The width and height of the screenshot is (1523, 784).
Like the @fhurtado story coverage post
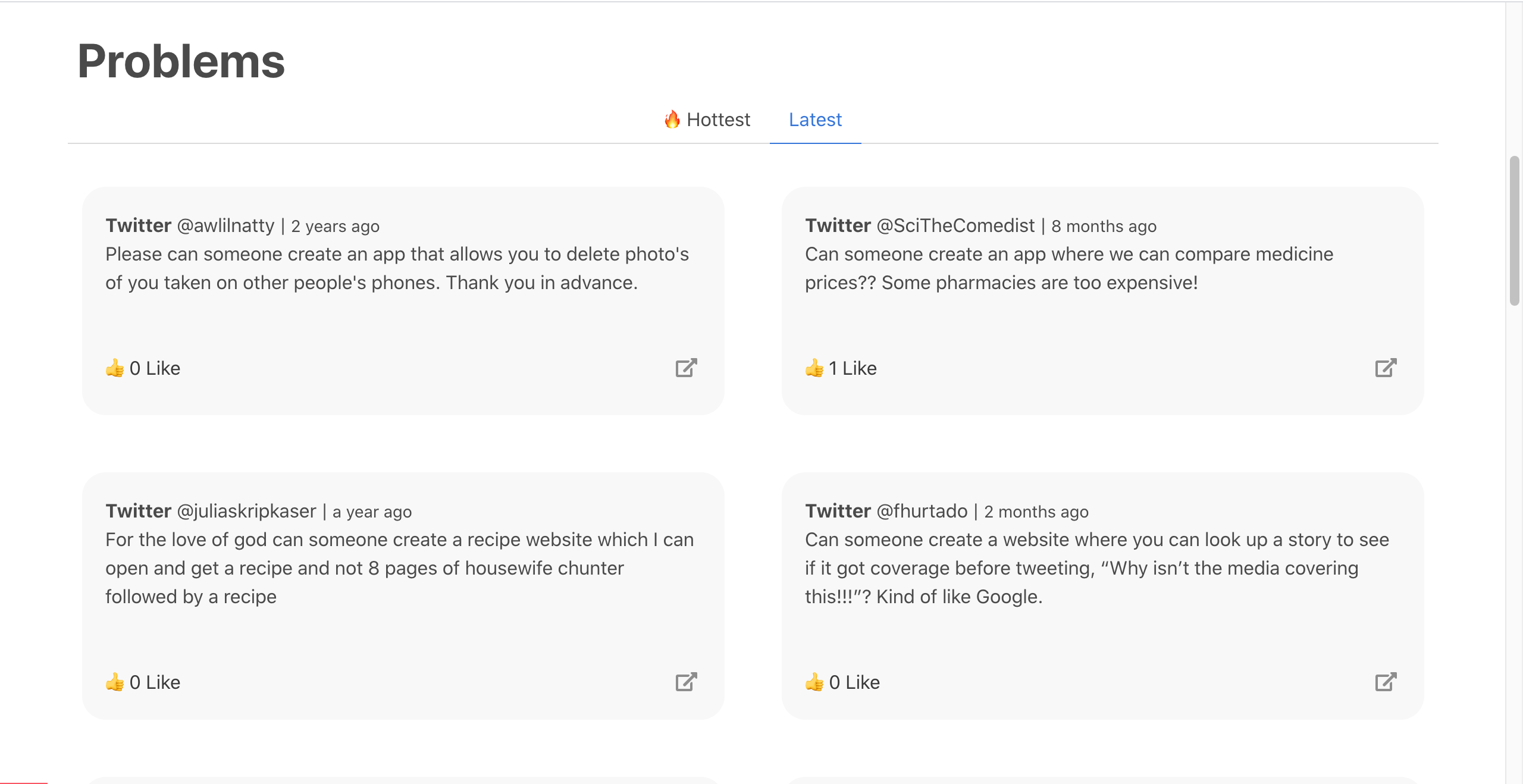pyautogui.click(x=854, y=682)
